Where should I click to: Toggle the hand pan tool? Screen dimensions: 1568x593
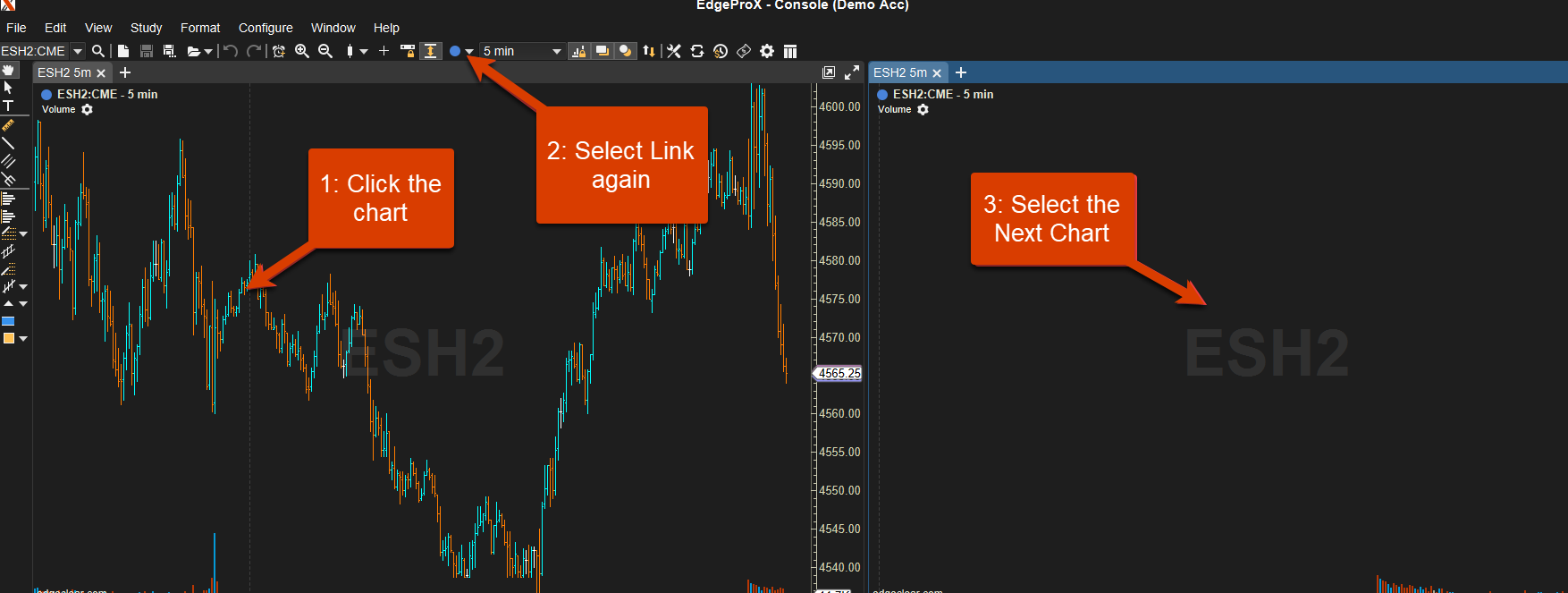[9, 70]
